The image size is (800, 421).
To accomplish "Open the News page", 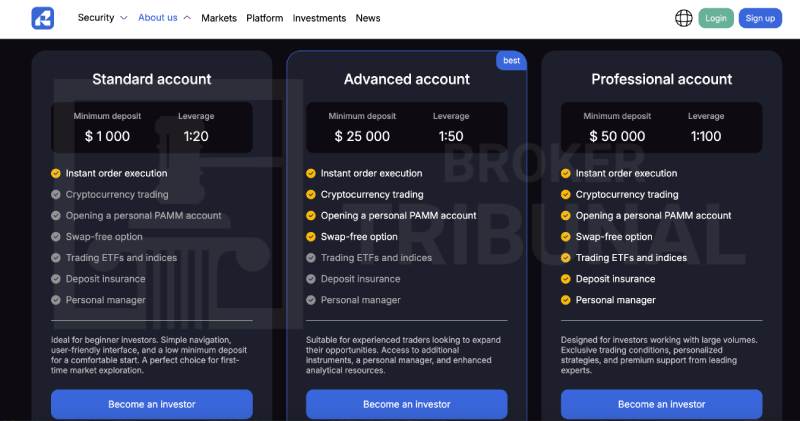I will pos(368,18).
